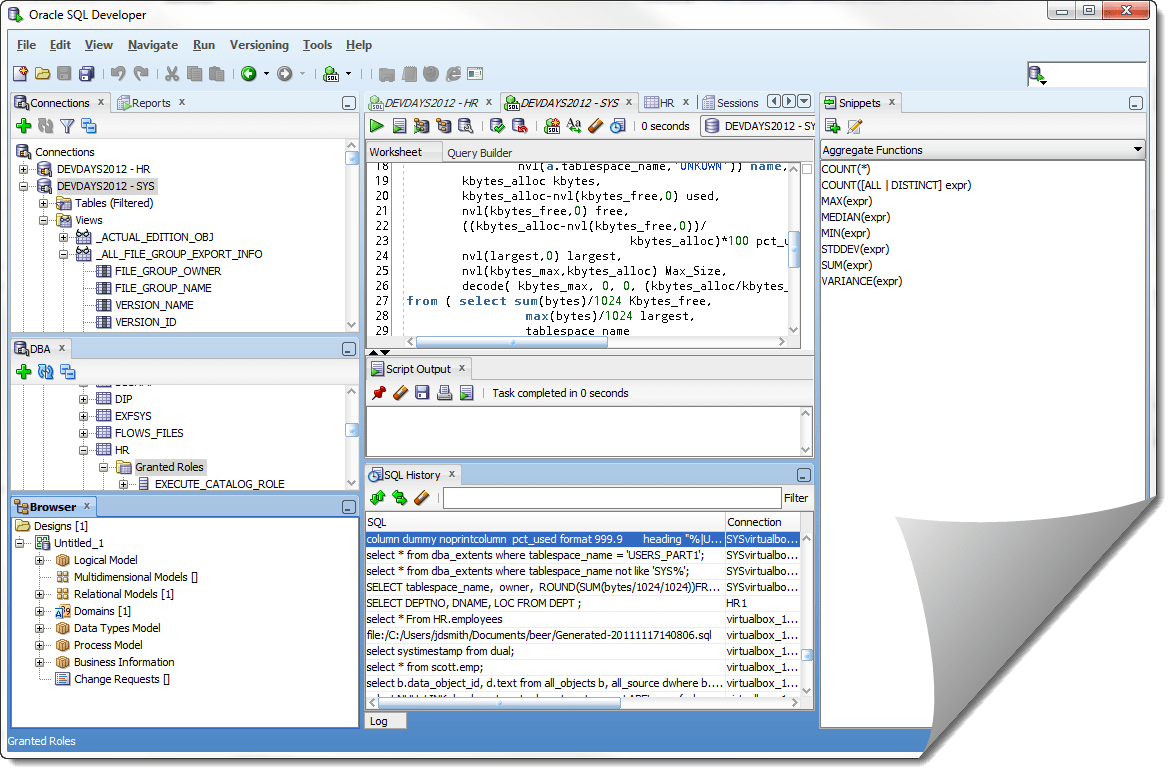
Task: Click the Cut scissors toolbar icon
Action: 172,73
